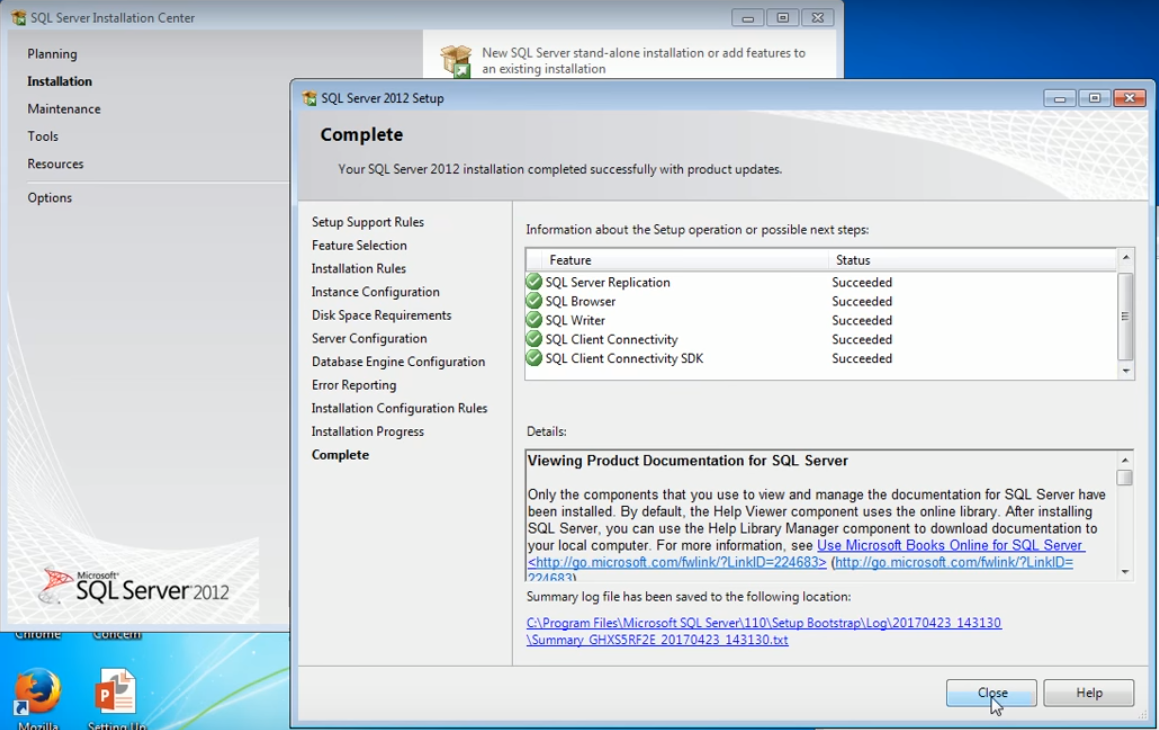The width and height of the screenshot is (1159, 730).
Task: Click the SQL Server 2012 Setup title bar icon
Action: 309,98
